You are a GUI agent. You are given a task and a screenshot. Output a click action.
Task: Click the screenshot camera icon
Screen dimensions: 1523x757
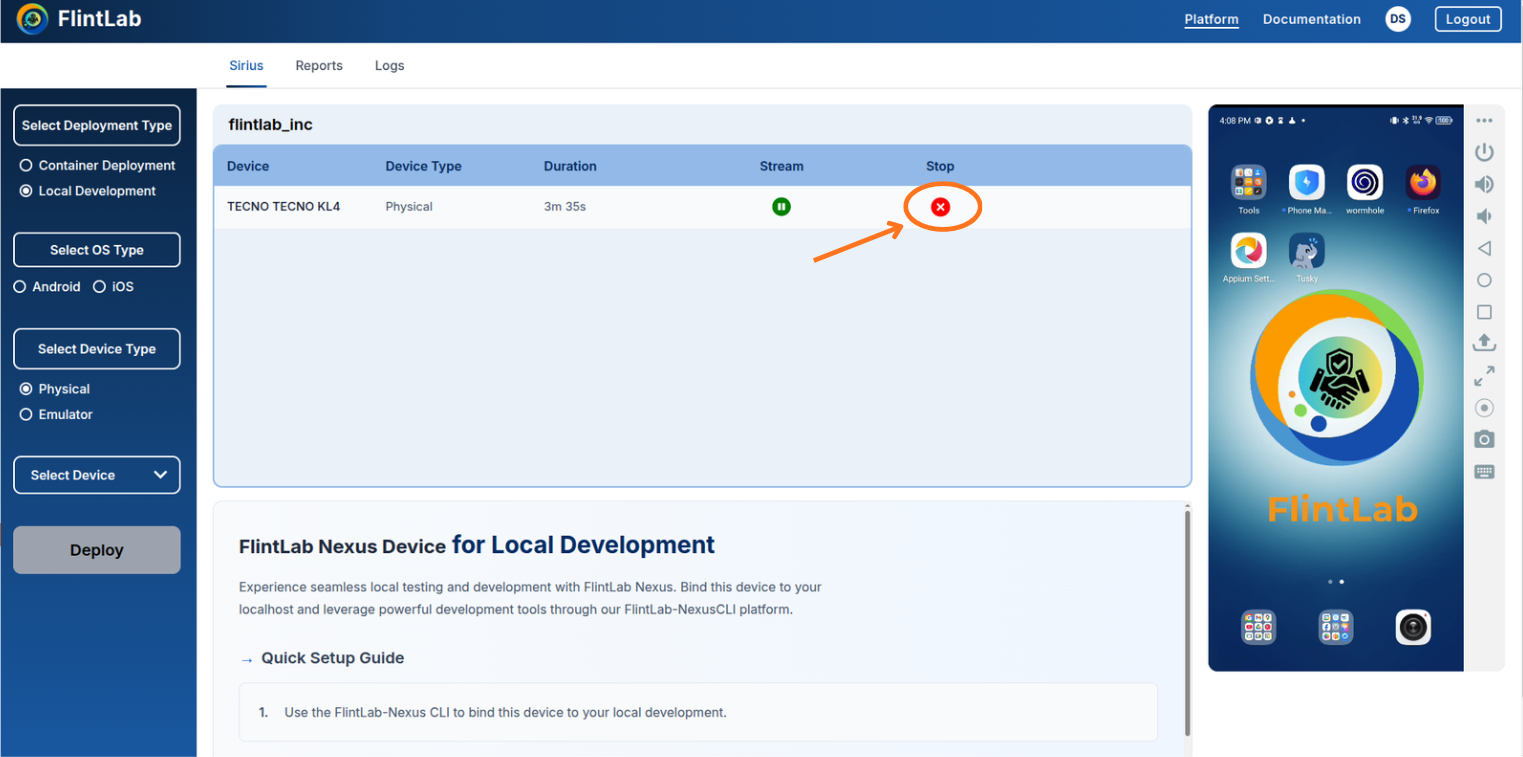(1484, 440)
